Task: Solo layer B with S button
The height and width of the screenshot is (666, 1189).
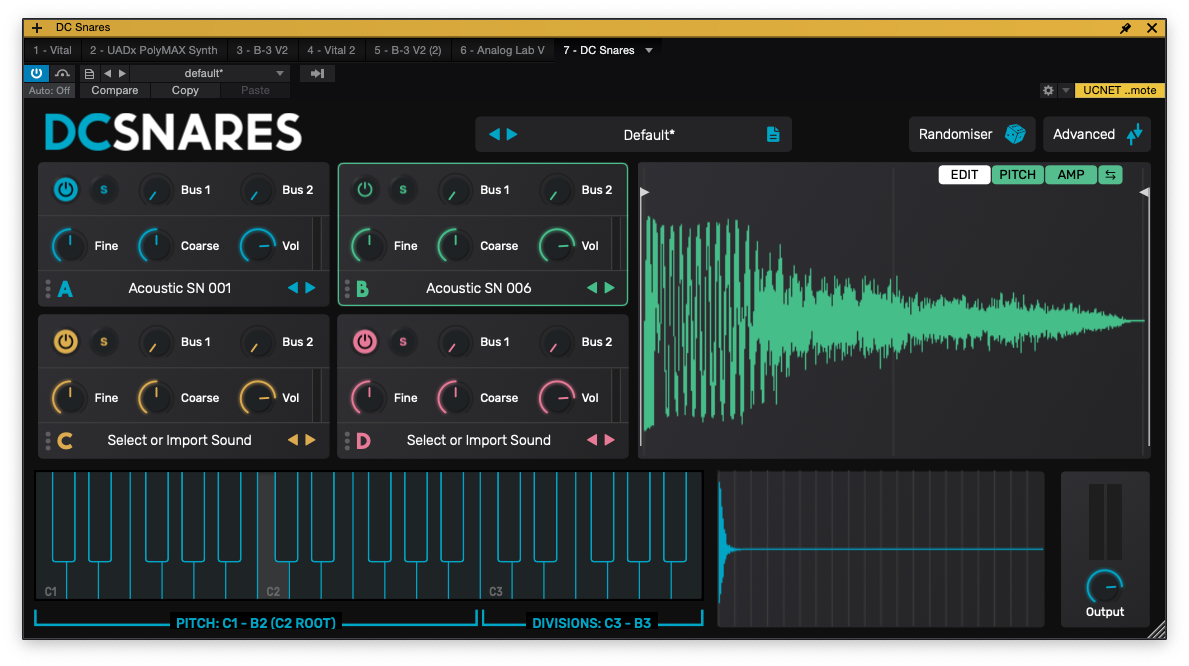Action: point(403,190)
